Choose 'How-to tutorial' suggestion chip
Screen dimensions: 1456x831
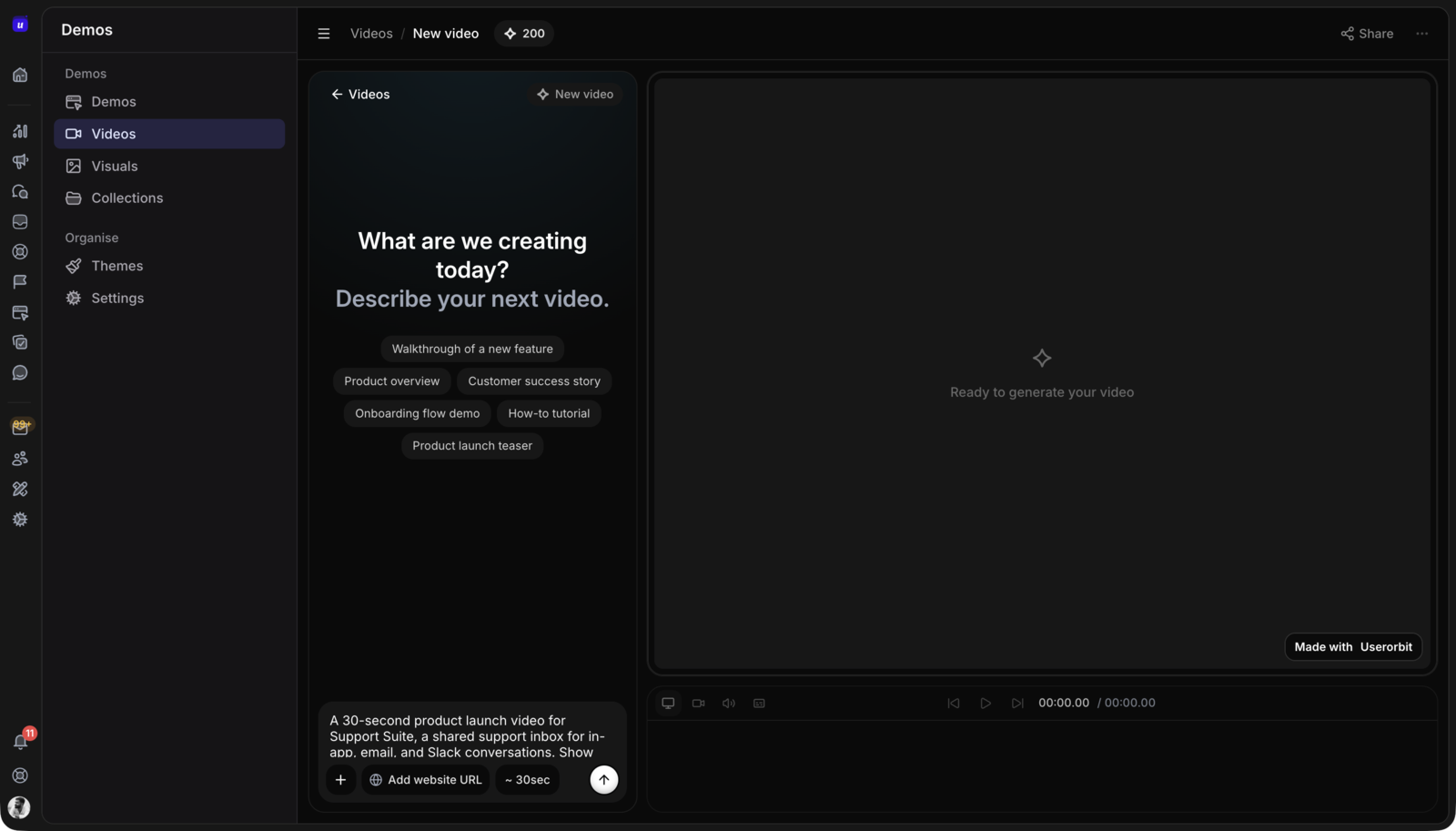[549, 413]
